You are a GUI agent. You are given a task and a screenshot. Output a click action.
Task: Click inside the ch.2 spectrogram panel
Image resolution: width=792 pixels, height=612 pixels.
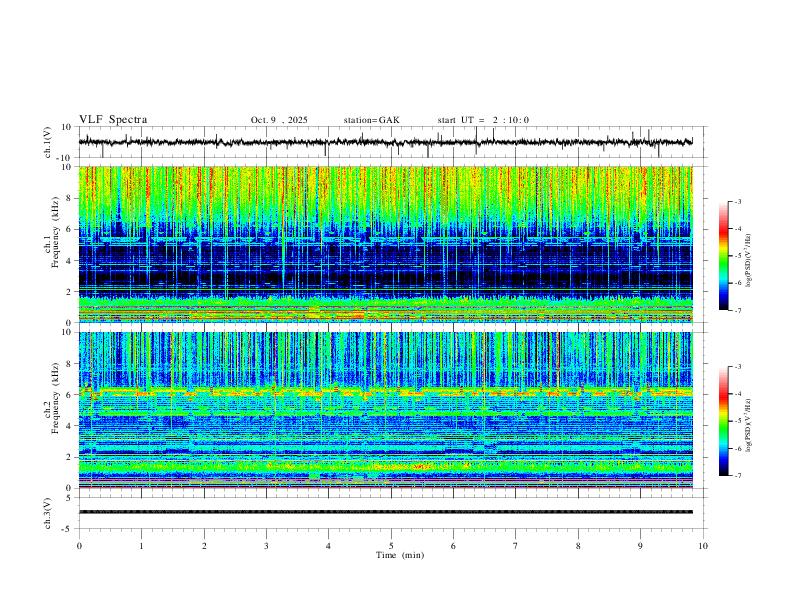[x=385, y=410]
